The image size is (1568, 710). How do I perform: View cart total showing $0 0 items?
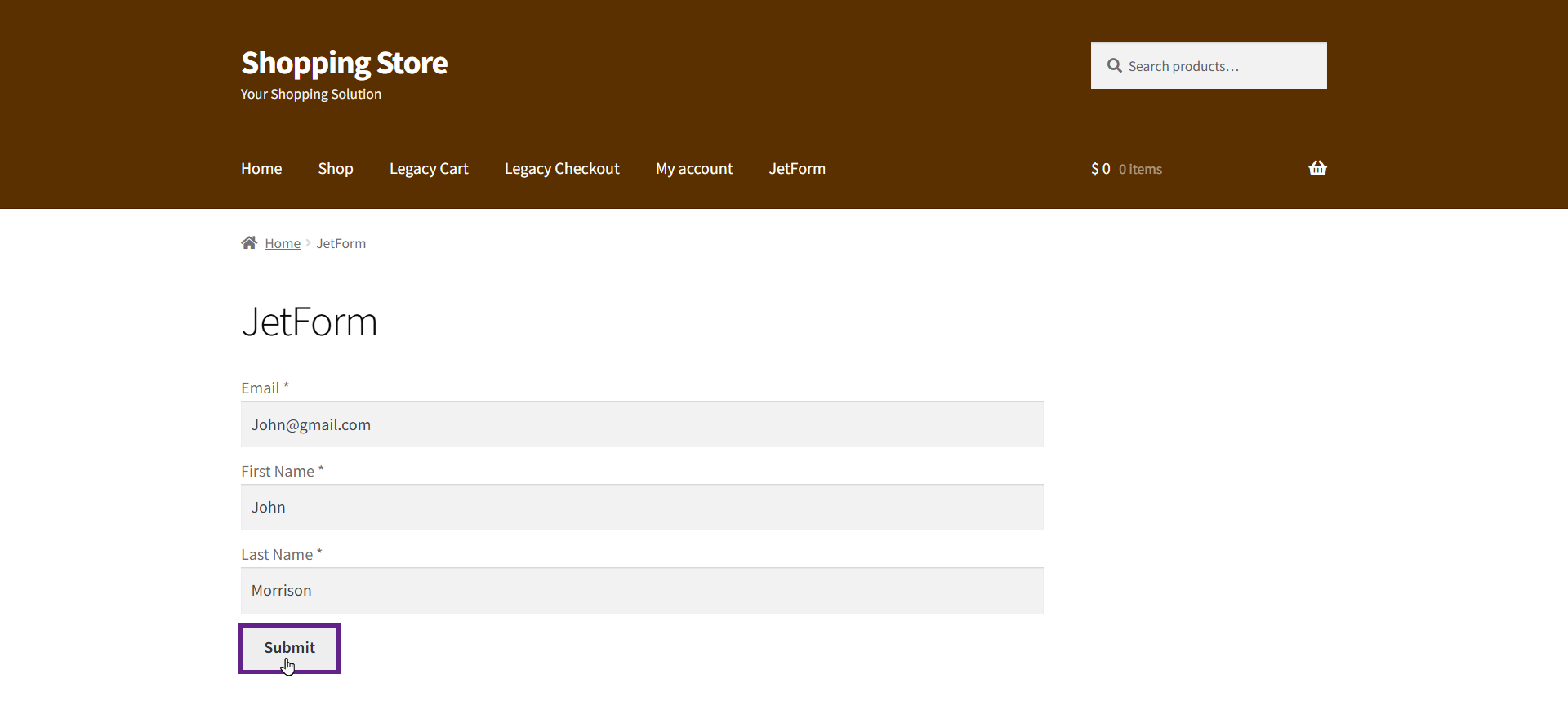point(1126,169)
